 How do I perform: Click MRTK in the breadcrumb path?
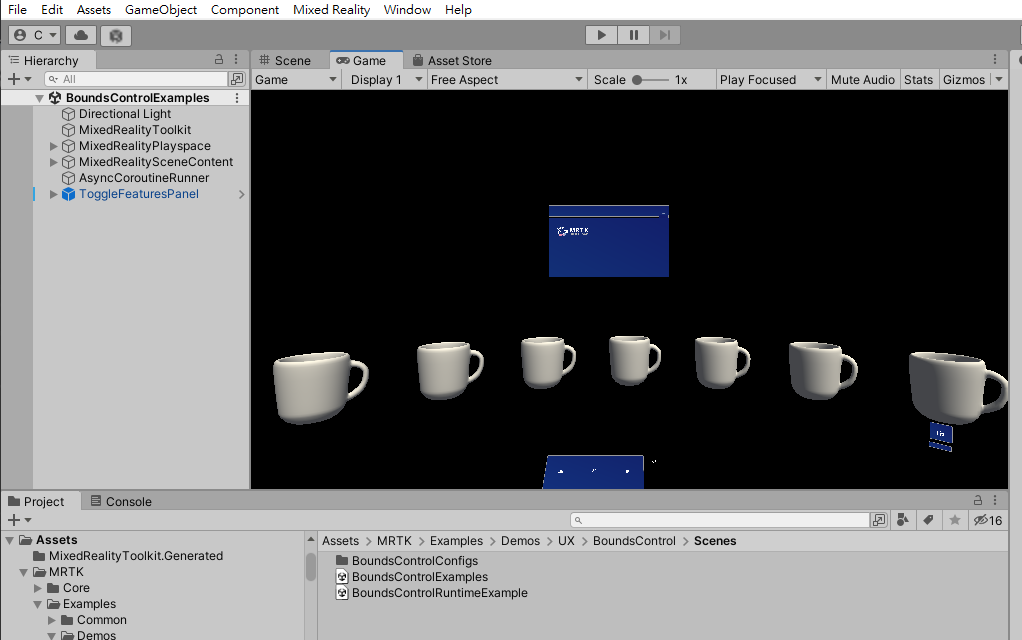394,541
